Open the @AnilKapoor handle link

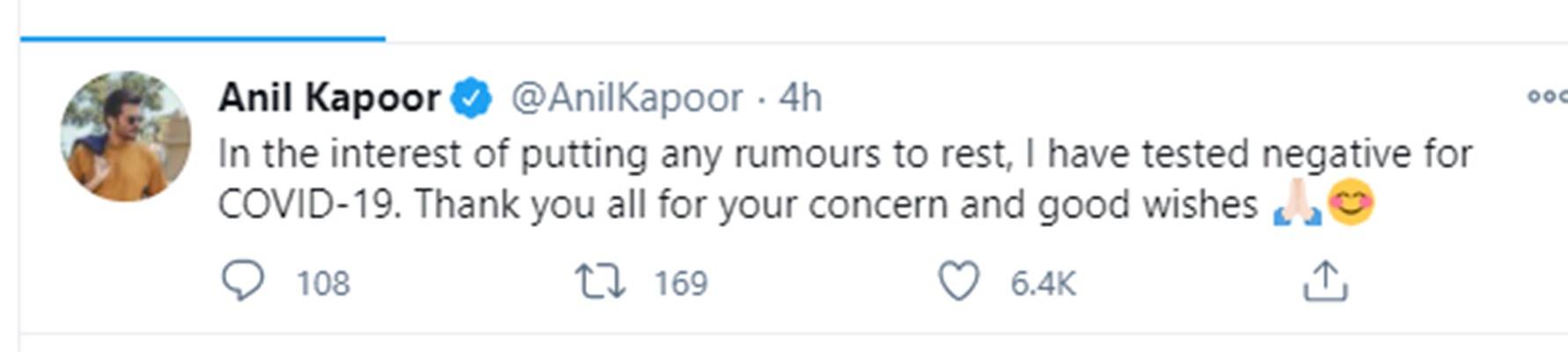(626, 98)
